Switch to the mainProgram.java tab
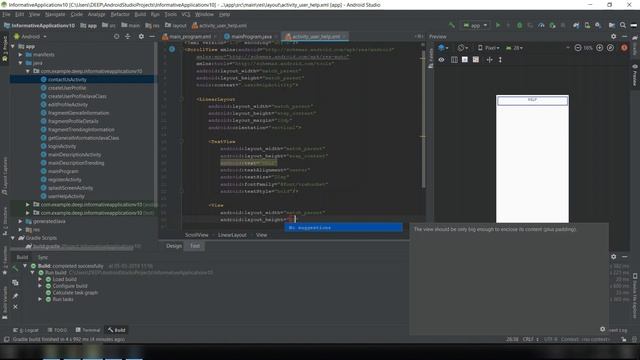This screenshot has width=640, height=360. pyautogui.click(x=251, y=36)
